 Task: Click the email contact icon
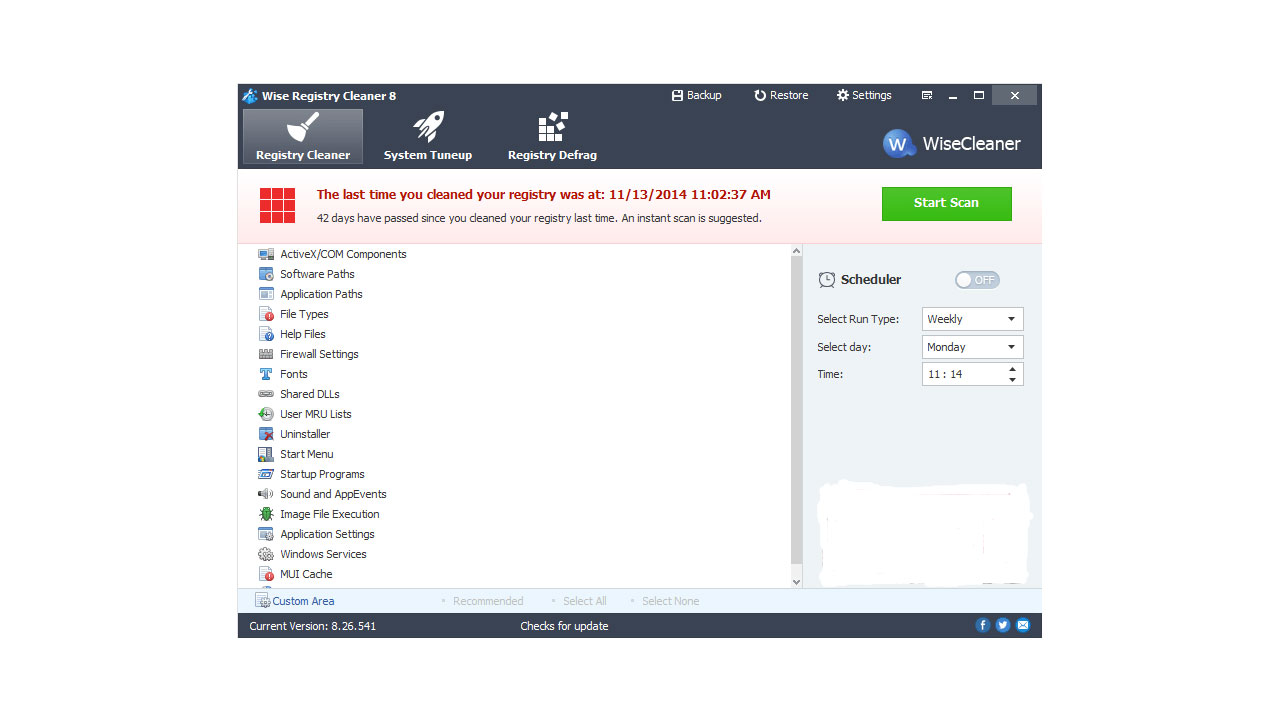(1023, 625)
